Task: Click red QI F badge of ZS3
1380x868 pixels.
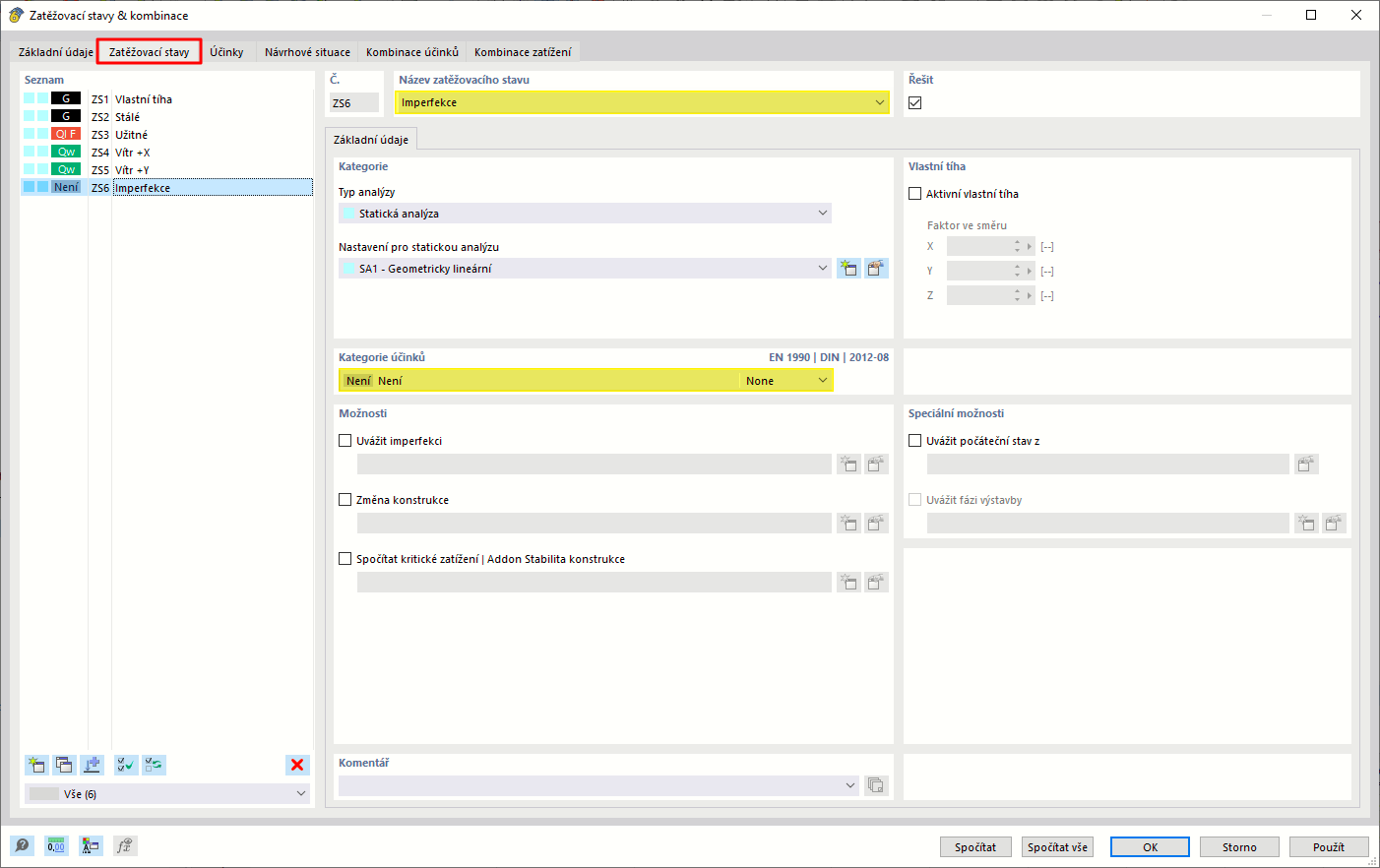Action: 66,134
